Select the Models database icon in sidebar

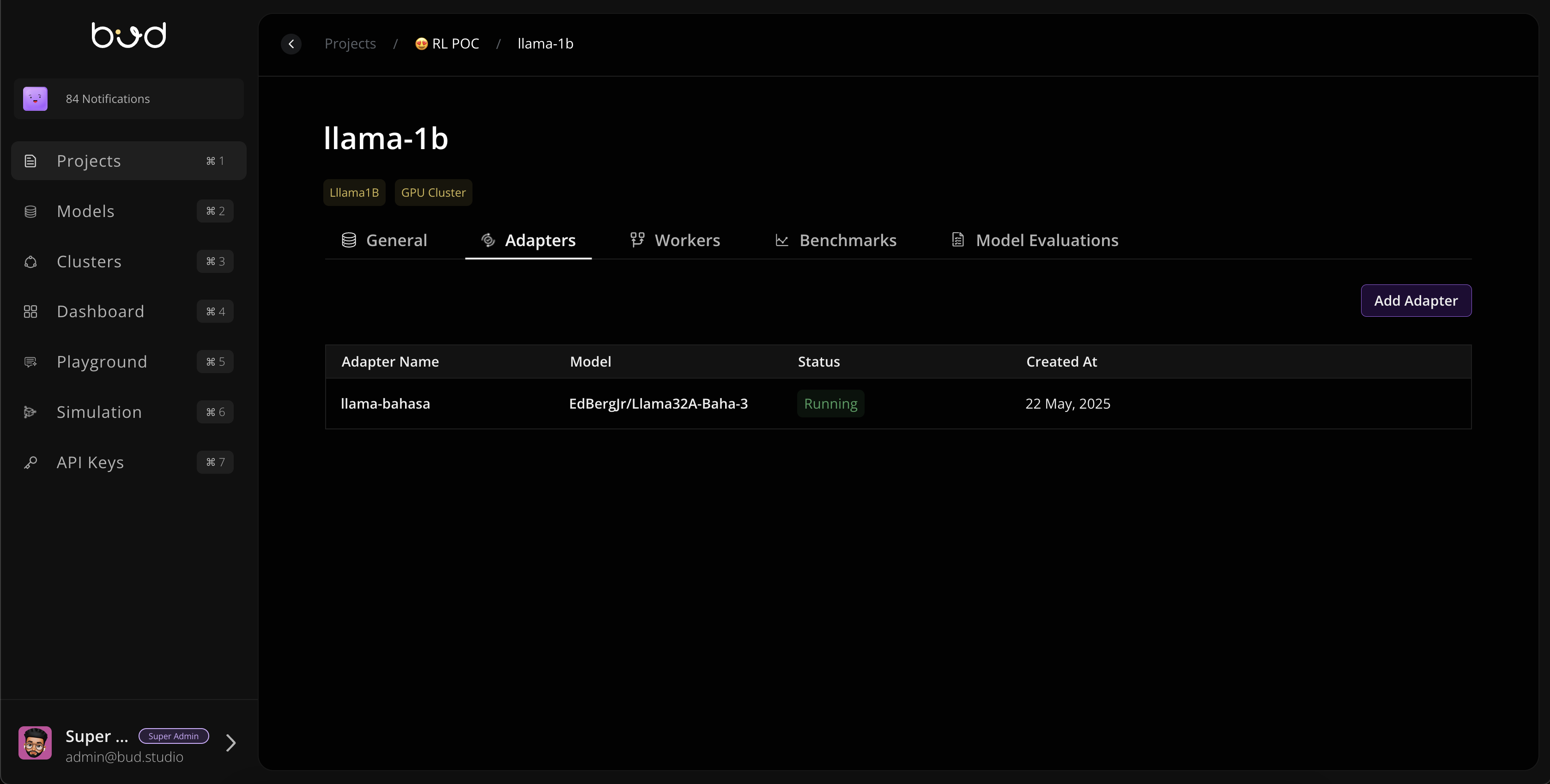pyautogui.click(x=30, y=211)
